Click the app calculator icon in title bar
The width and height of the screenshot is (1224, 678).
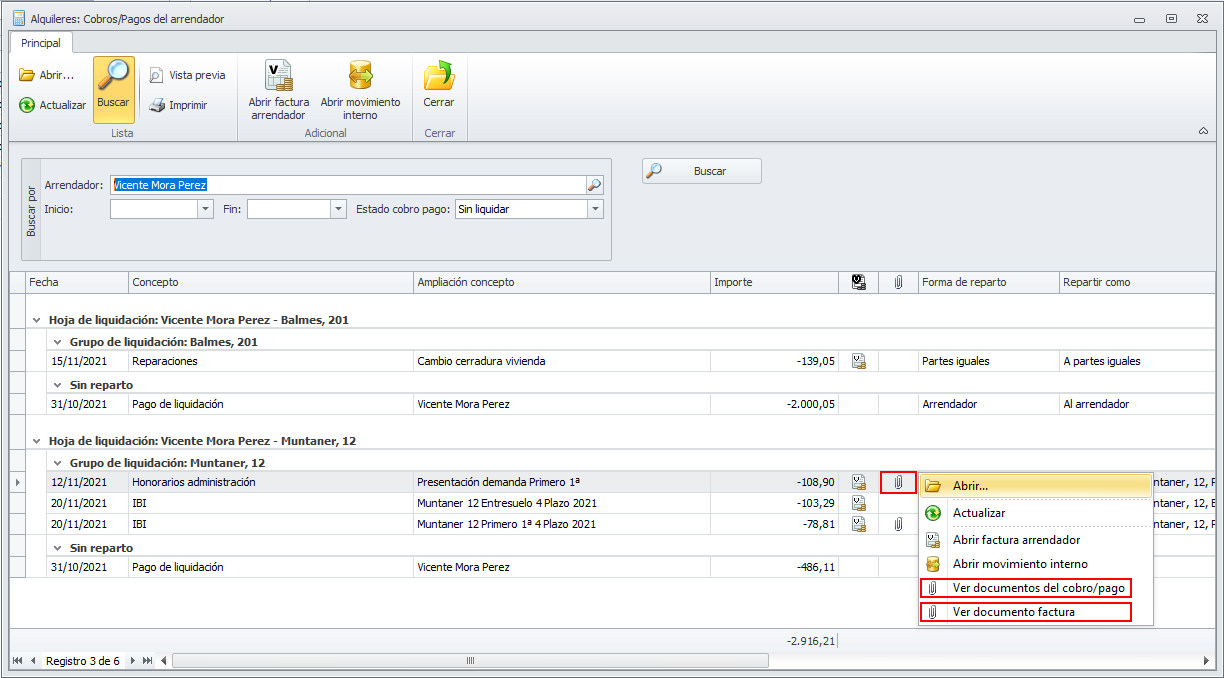[17, 18]
